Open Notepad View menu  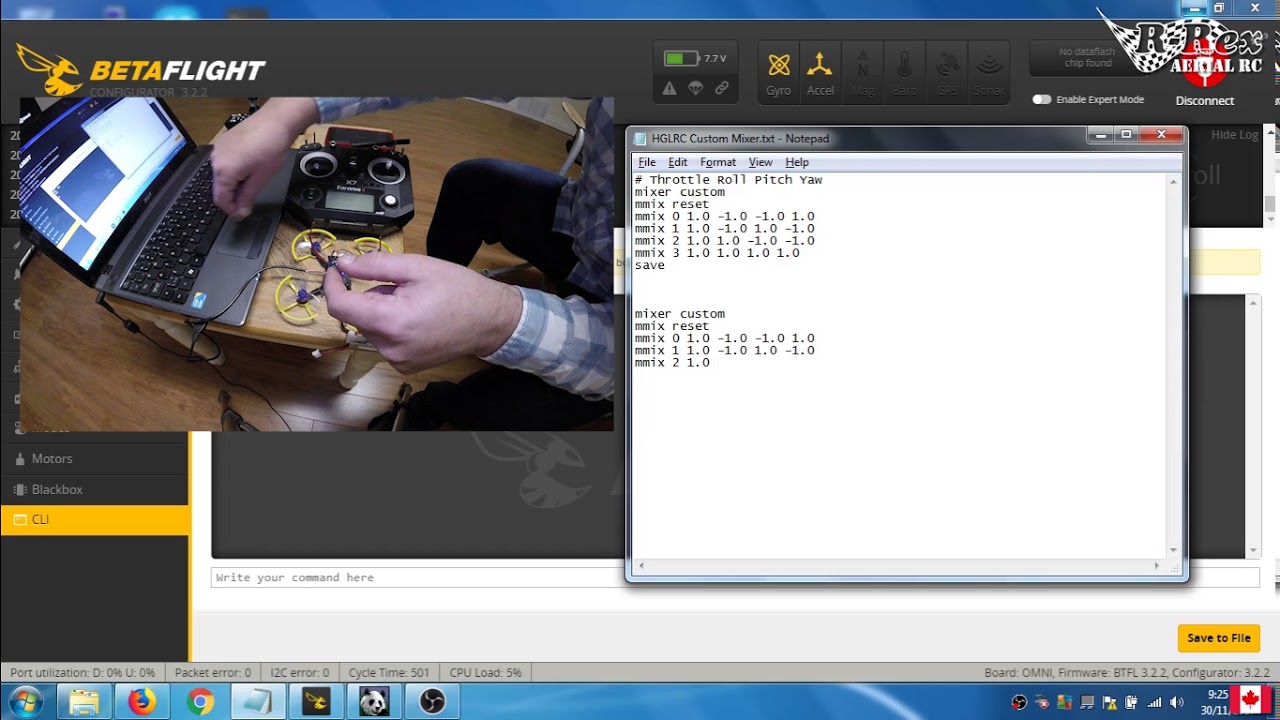tap(761, 162)
